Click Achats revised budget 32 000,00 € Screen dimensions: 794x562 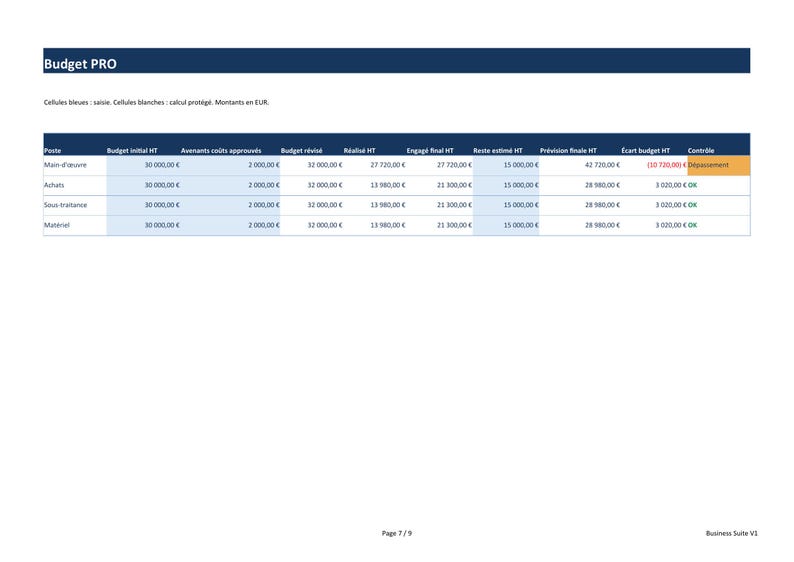pos(325,185)
